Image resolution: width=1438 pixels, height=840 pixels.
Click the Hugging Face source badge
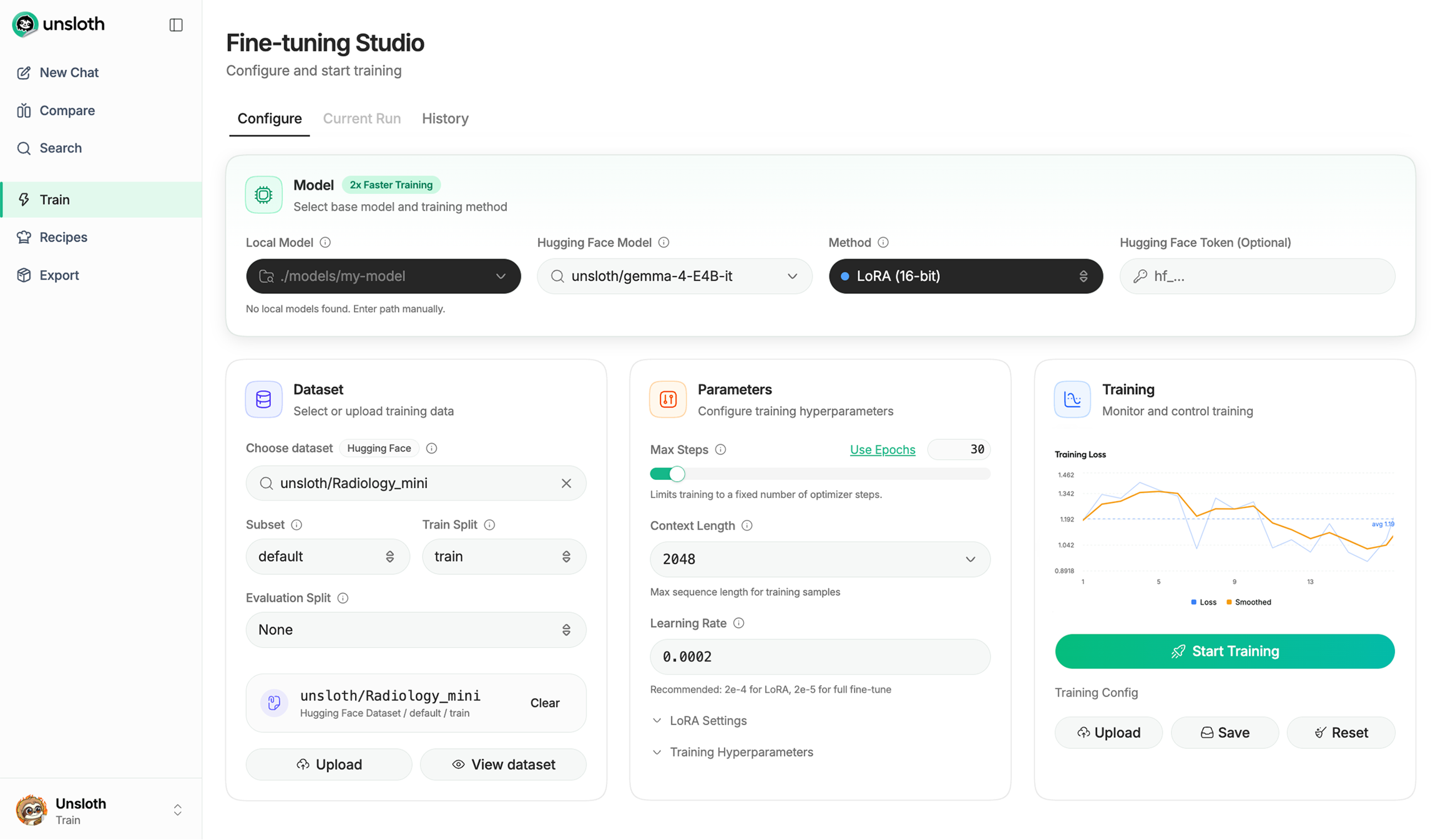[379, 448]
